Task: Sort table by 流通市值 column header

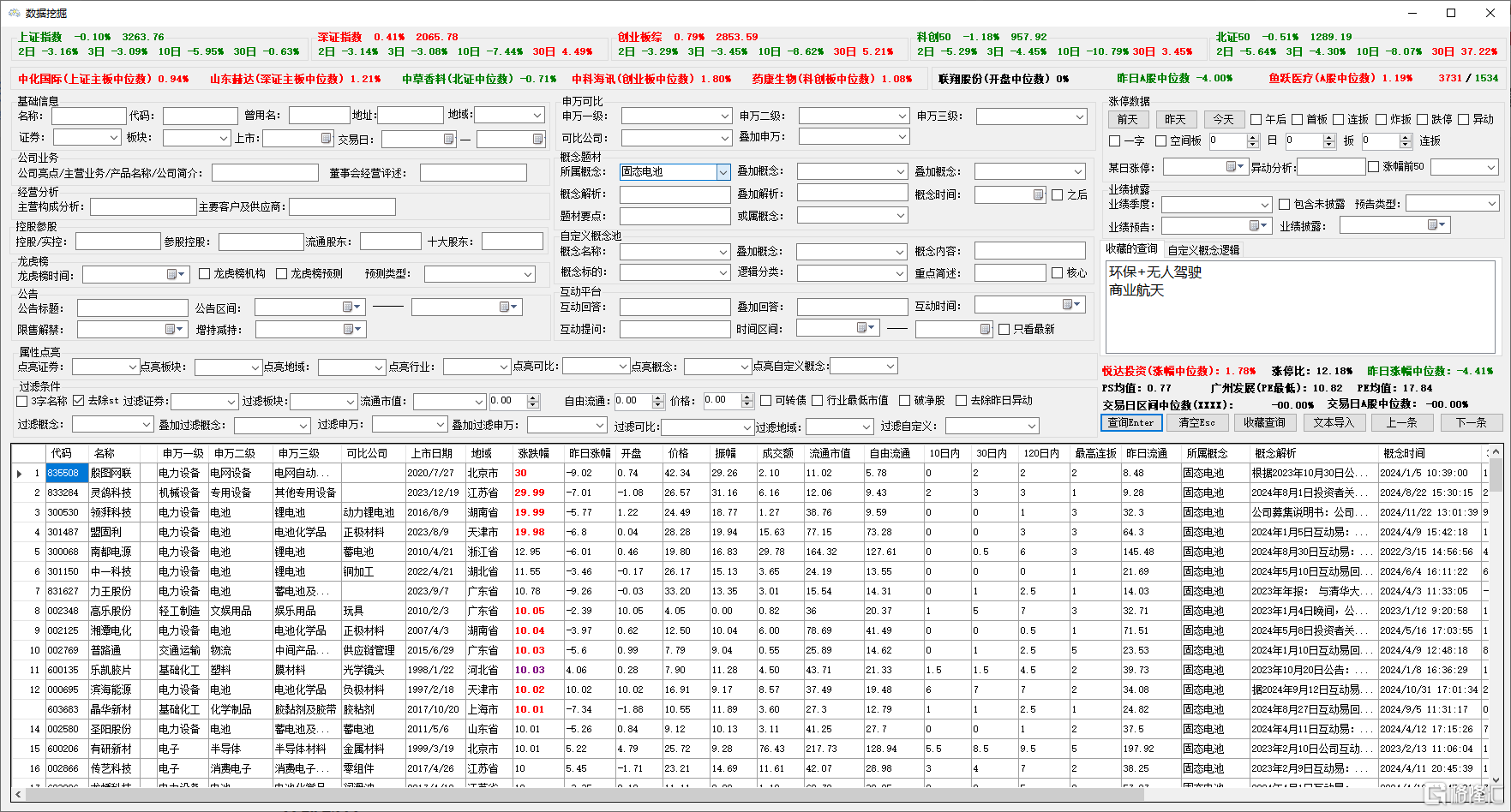Action: (x=833, y=453)
